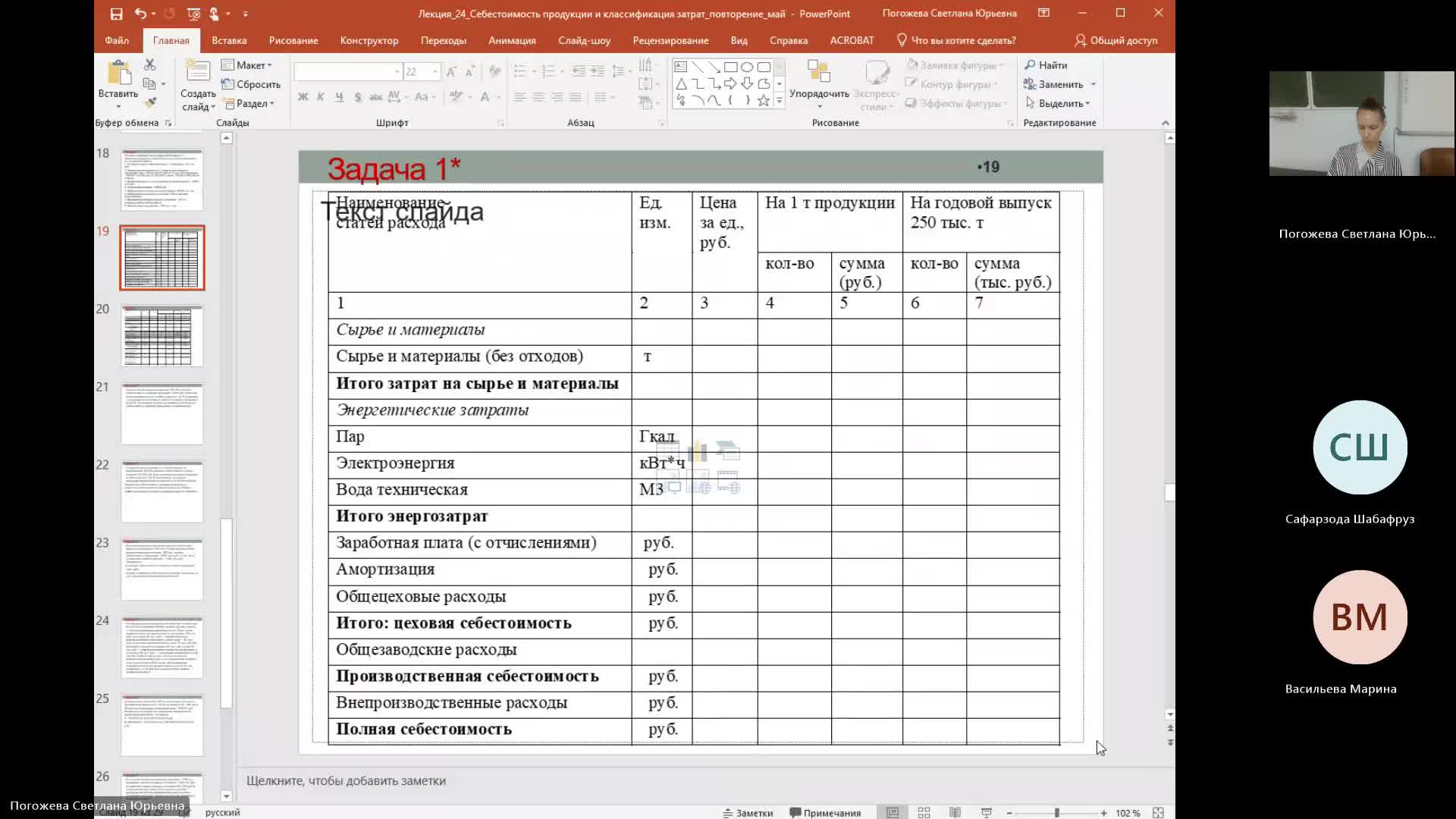Click the Cut scissors icon
This screenshot has height=819, width=1456.
[x=149, y=65]
